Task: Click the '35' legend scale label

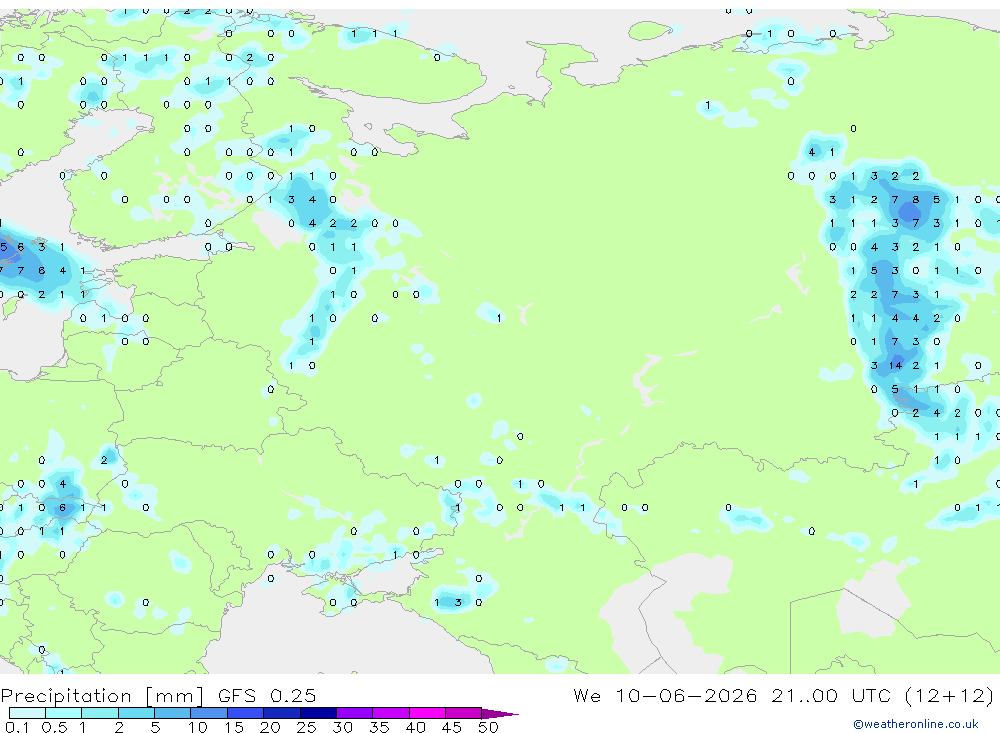Action: tap(379, 727)
